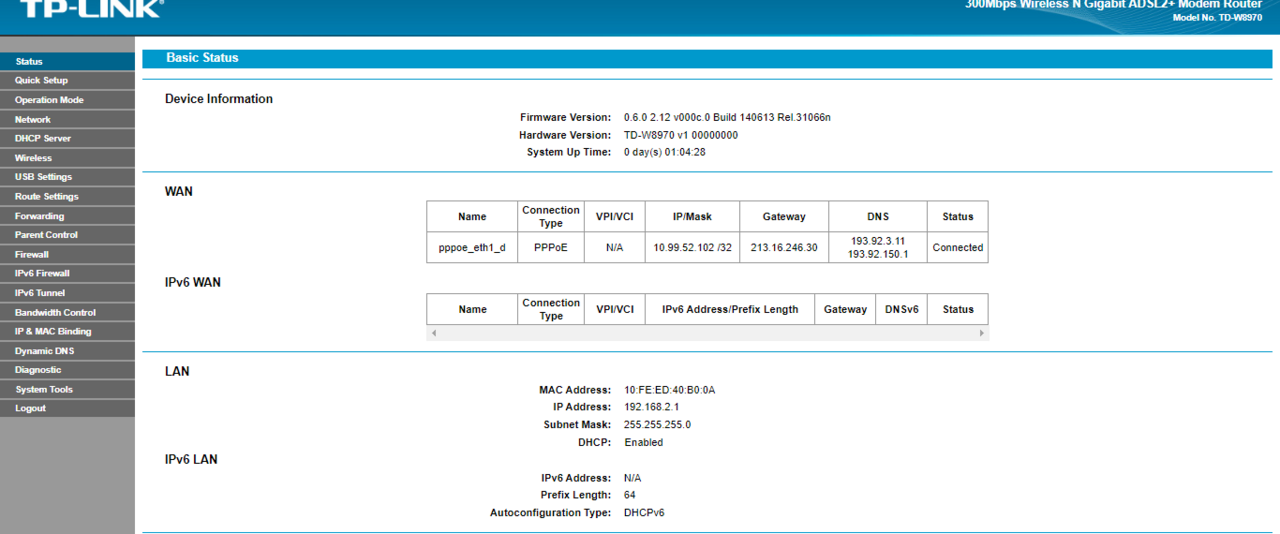Click WAN table IP/Mask column header
This screenshot has width=1280, height=534.
(x=693, y=217)
